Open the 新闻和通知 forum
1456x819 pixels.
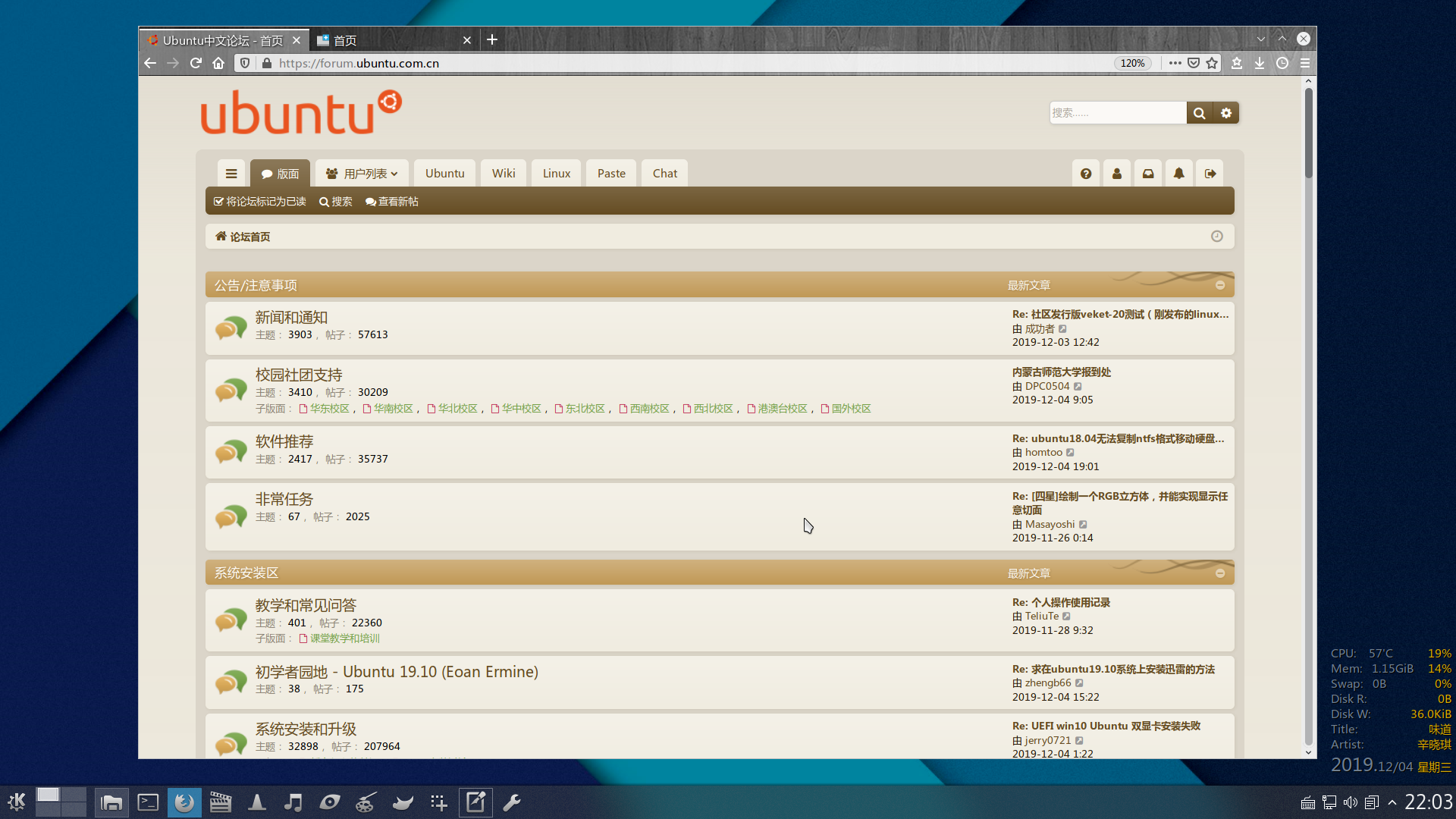[291, 318]
